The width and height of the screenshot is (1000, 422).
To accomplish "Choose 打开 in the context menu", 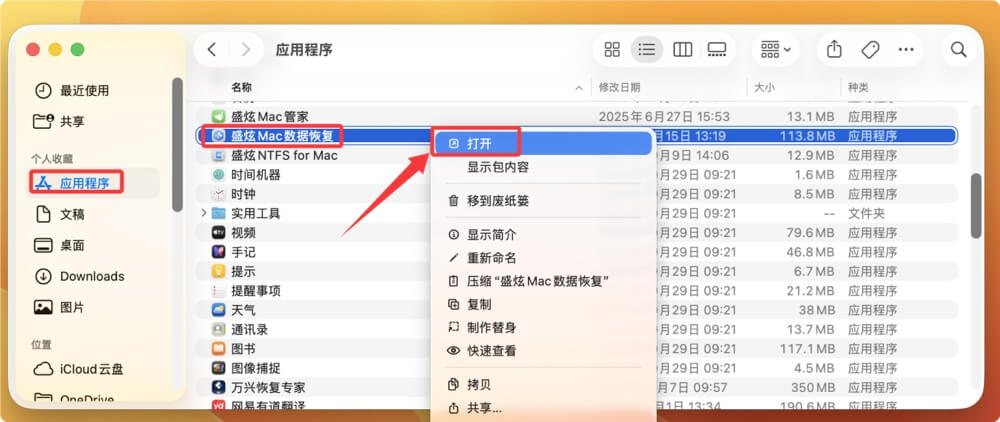I will tap(541, 143).
